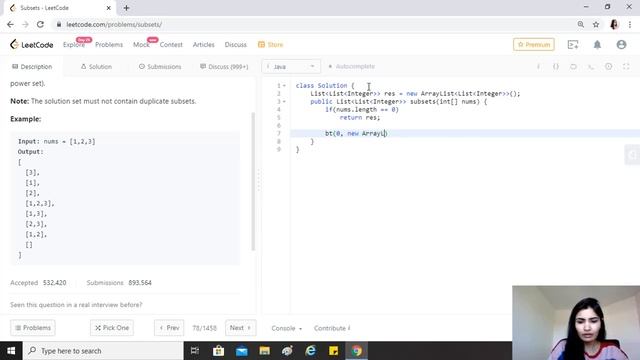Open the Store nav link
Screen dimensions: 640x360
point(271,44)
